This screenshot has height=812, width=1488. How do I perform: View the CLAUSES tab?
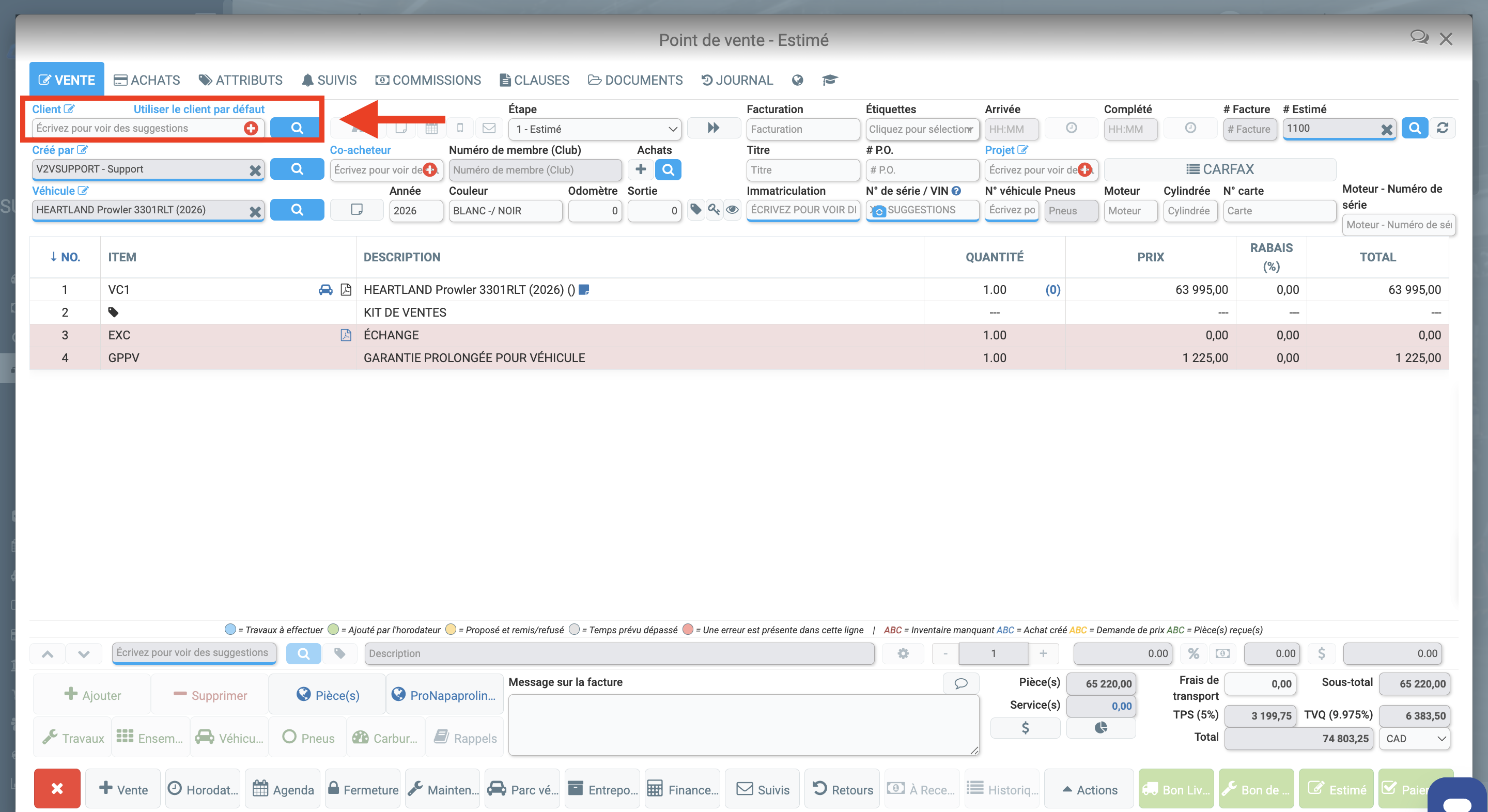click(x=534, y=80)
